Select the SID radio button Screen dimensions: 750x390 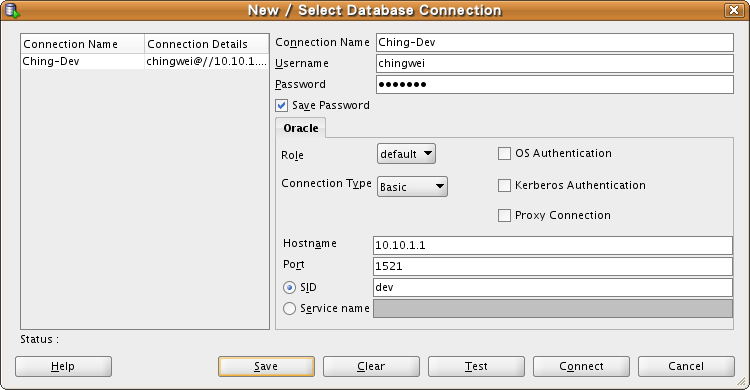tap(289, 288)
